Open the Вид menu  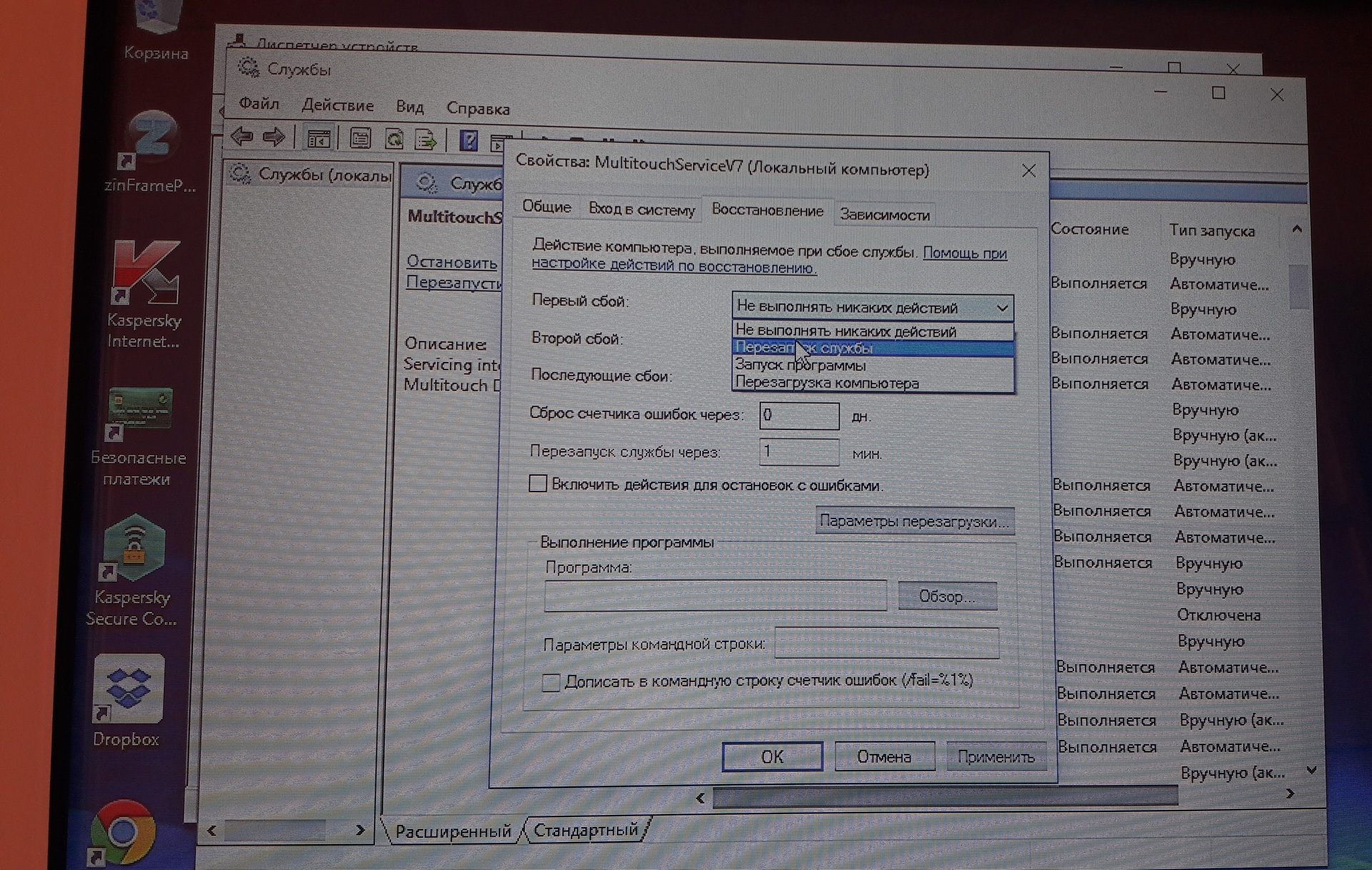click(409, 106)
